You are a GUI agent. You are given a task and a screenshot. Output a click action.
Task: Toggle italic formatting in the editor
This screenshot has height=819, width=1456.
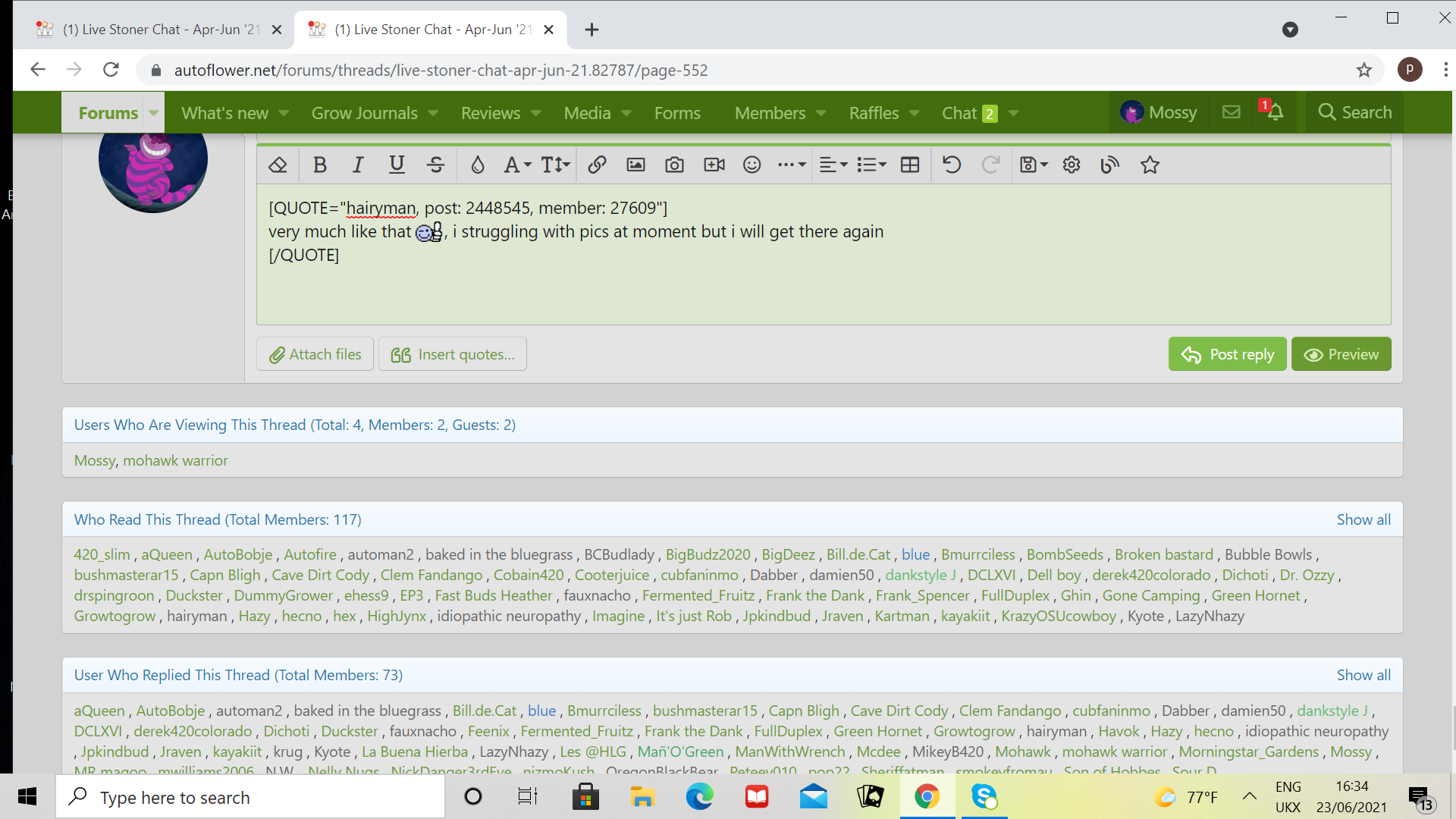357,165
